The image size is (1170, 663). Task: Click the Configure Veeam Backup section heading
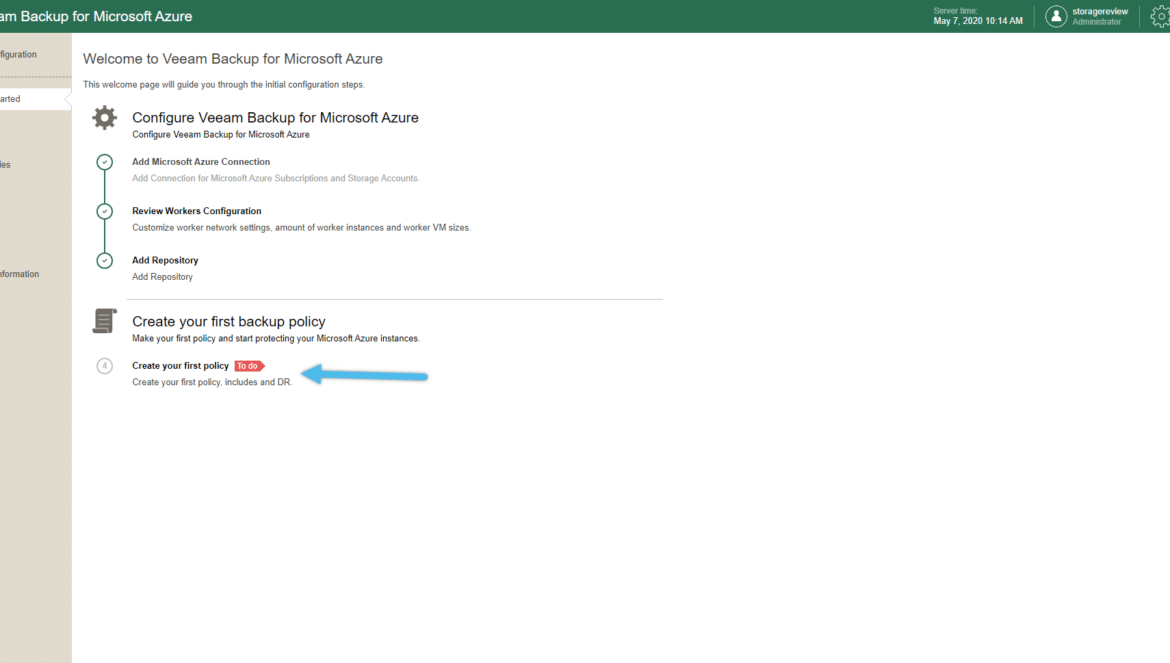[x=275, y=118]
